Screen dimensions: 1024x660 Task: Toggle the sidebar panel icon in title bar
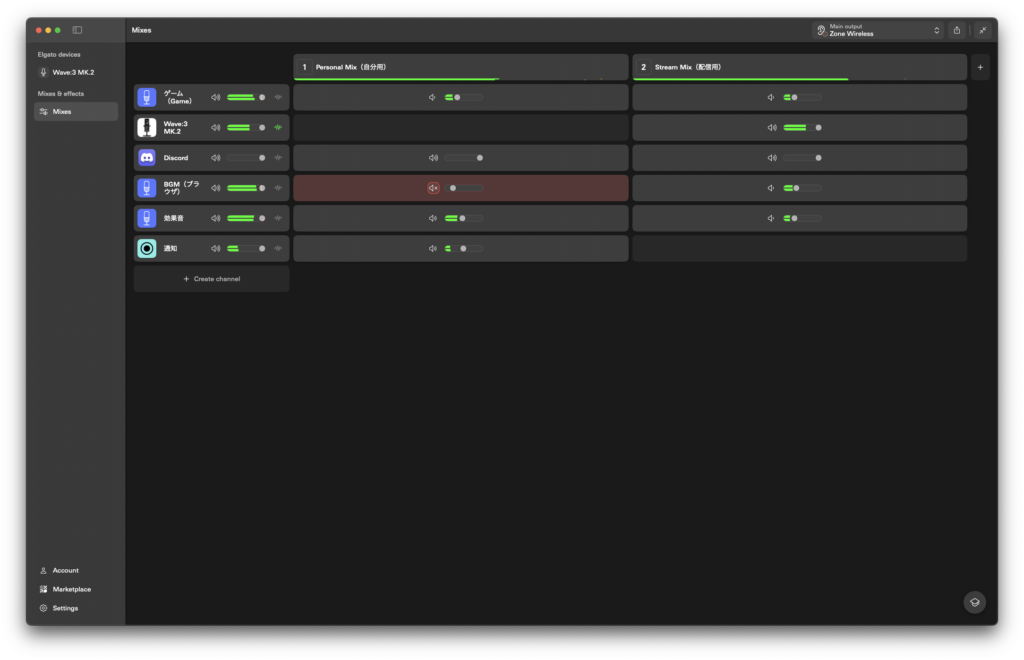point(77,30)
